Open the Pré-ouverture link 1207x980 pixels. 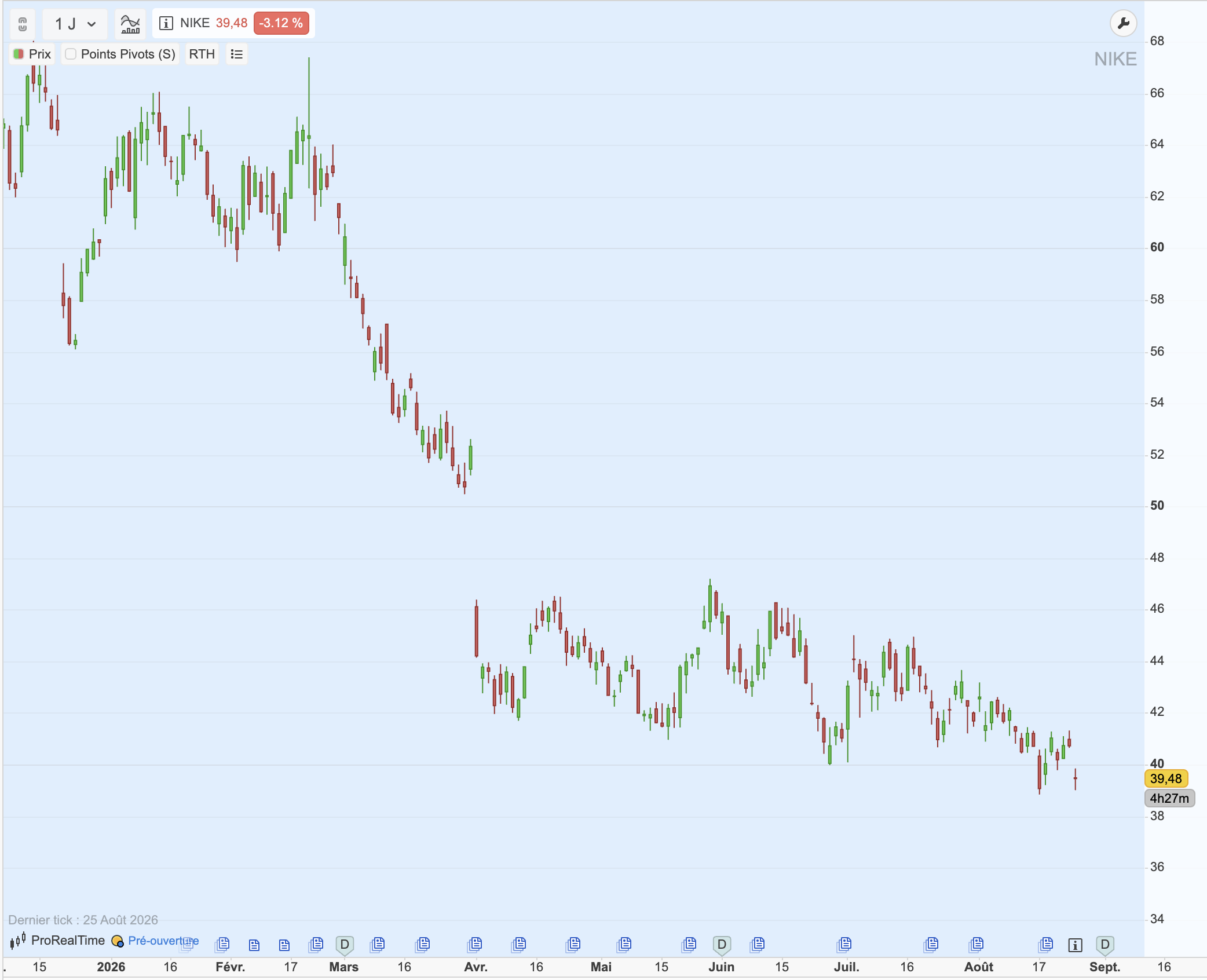click(163, 941)
